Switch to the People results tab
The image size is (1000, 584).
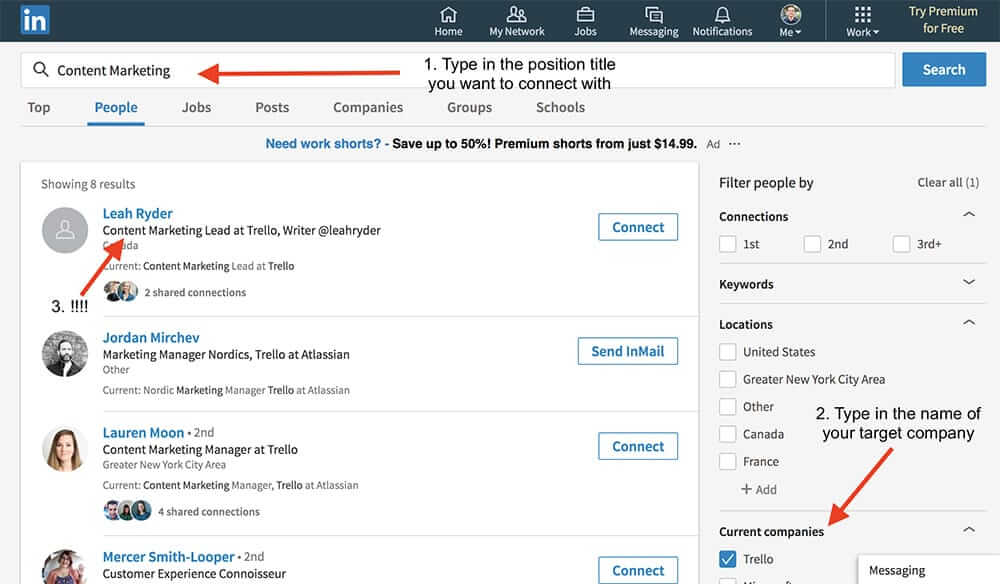coord(115,107)
